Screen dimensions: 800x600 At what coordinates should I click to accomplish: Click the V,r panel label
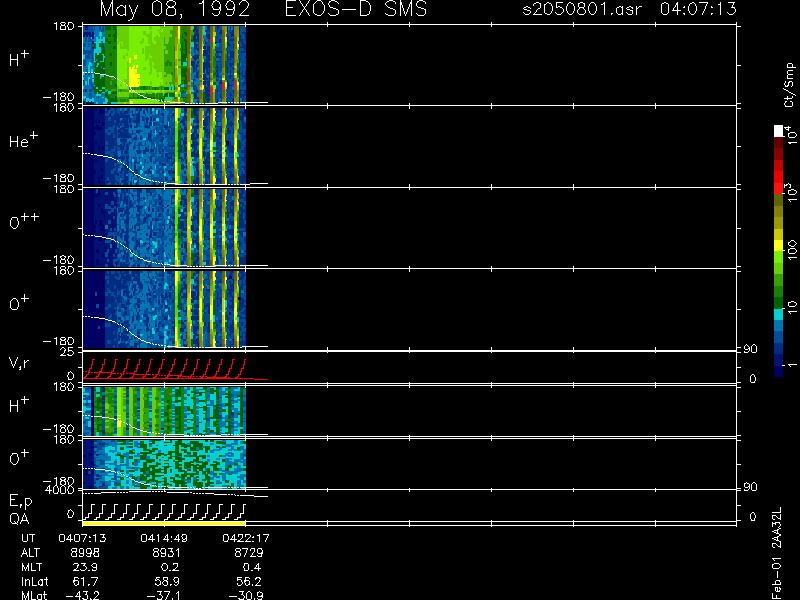19,363
